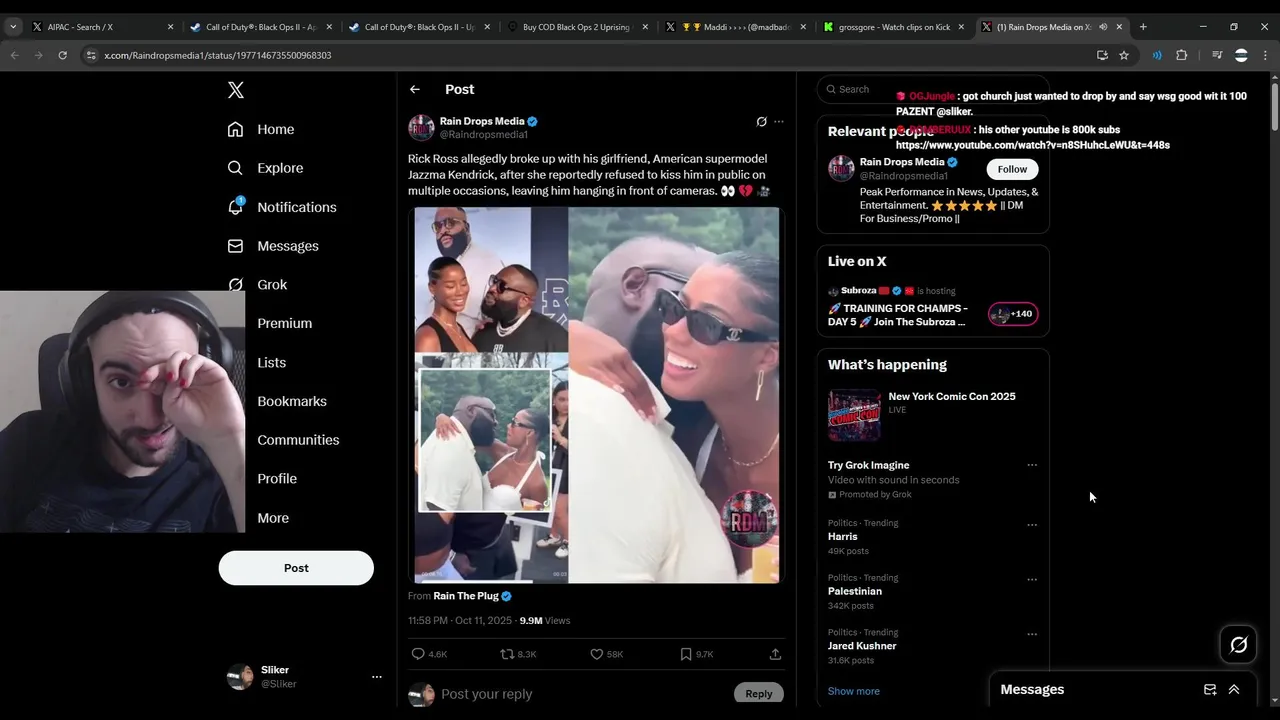Viewport: 1280px width, 720px height.
Task: Click the 11:58 PM · Oct 11, 2025 timestamp
Action: point(459,621)
